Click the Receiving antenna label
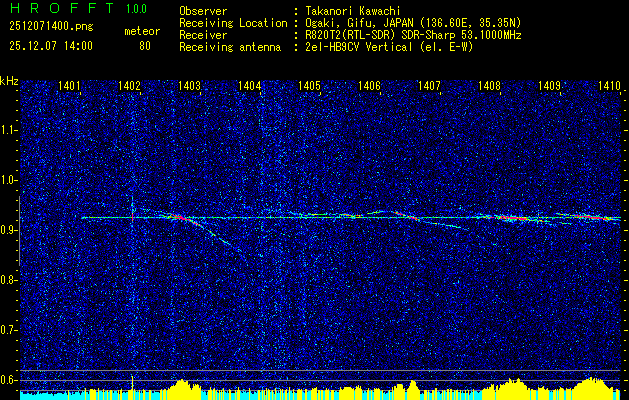 coord(230,47)
